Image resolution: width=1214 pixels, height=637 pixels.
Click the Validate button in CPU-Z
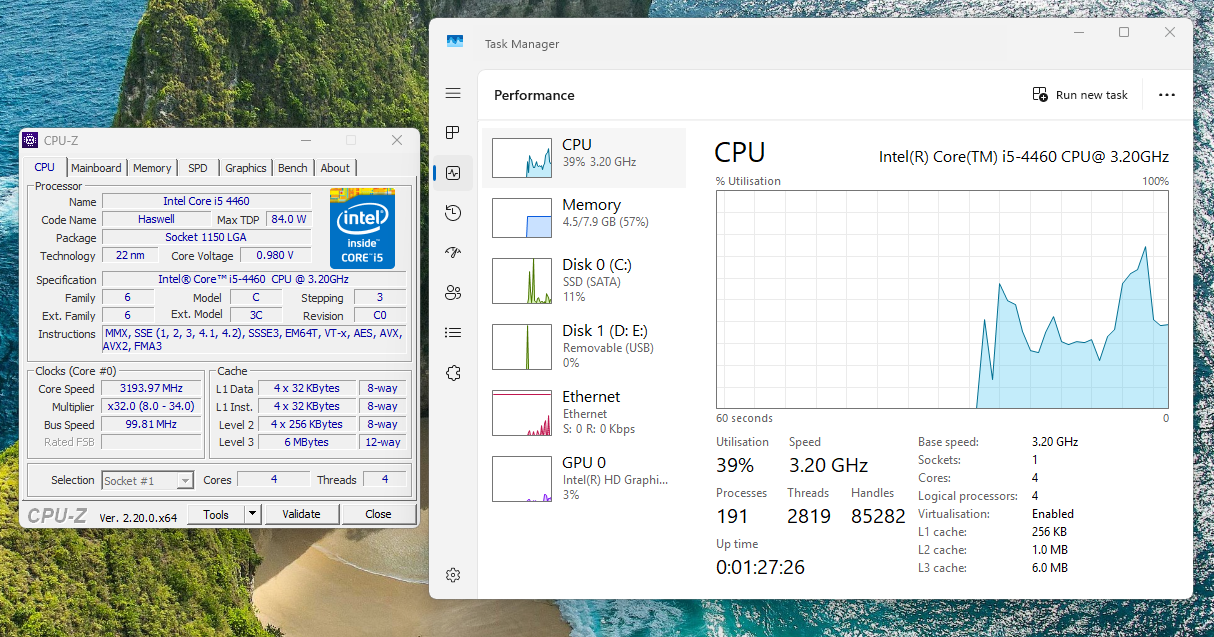click(301, 515)
